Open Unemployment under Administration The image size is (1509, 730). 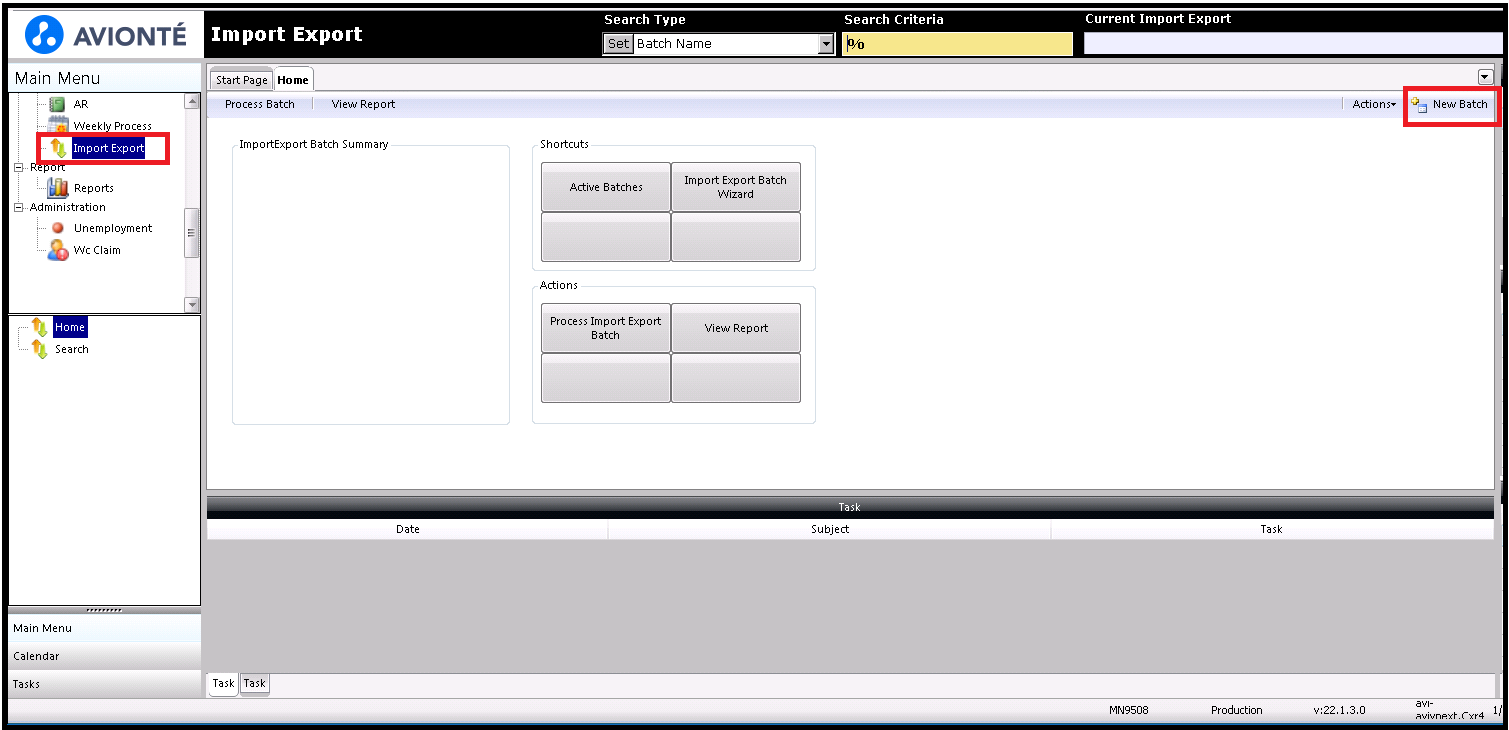113,228
